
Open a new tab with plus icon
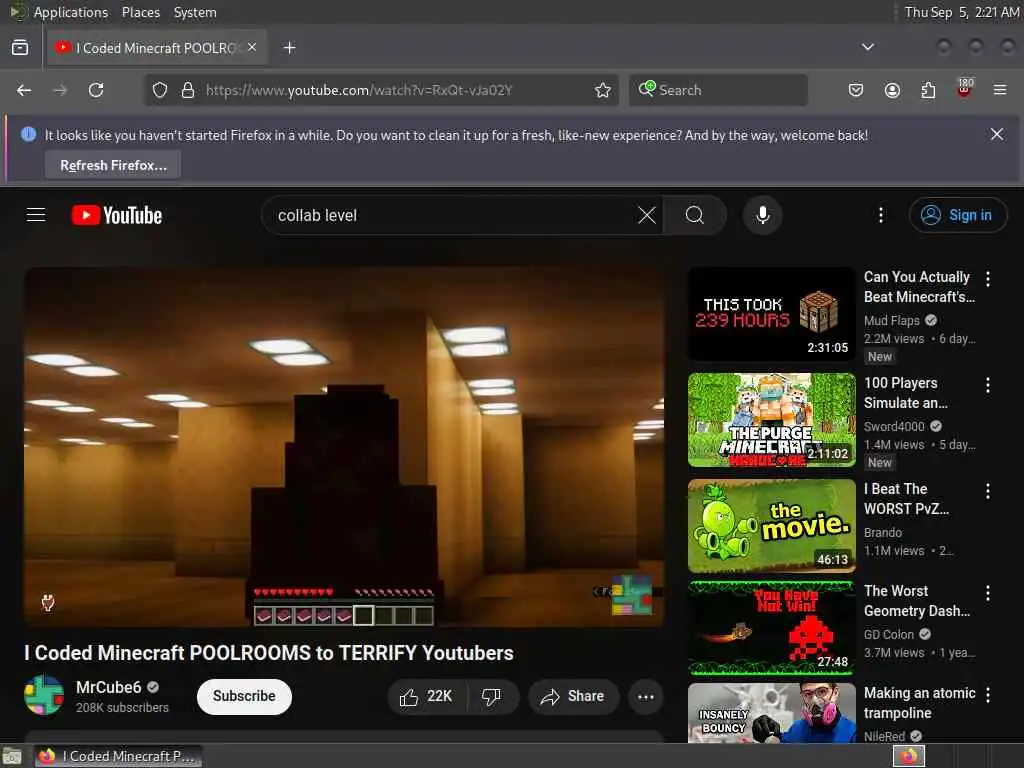coord(290,48)
